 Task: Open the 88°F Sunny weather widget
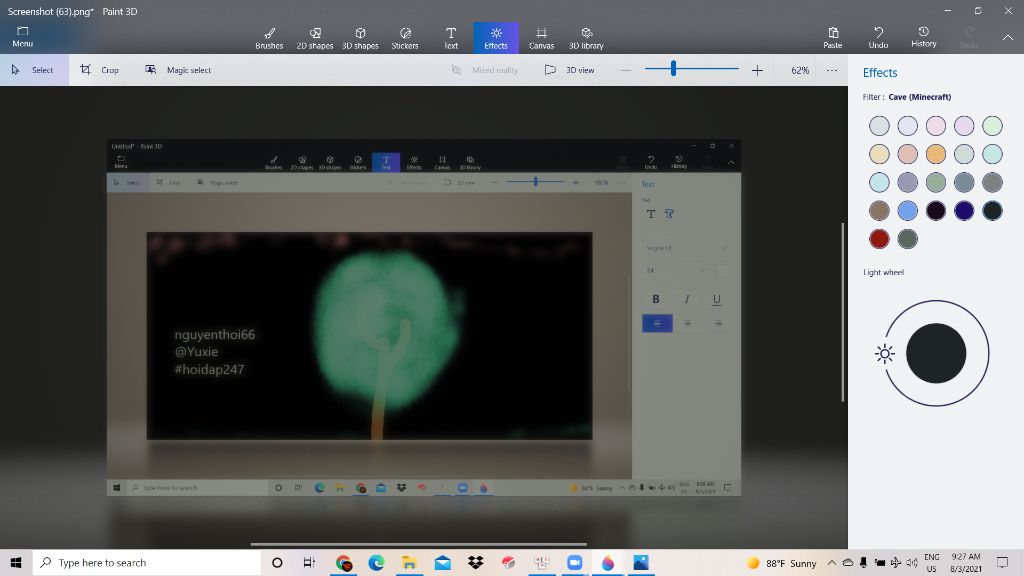click(781, 563)
